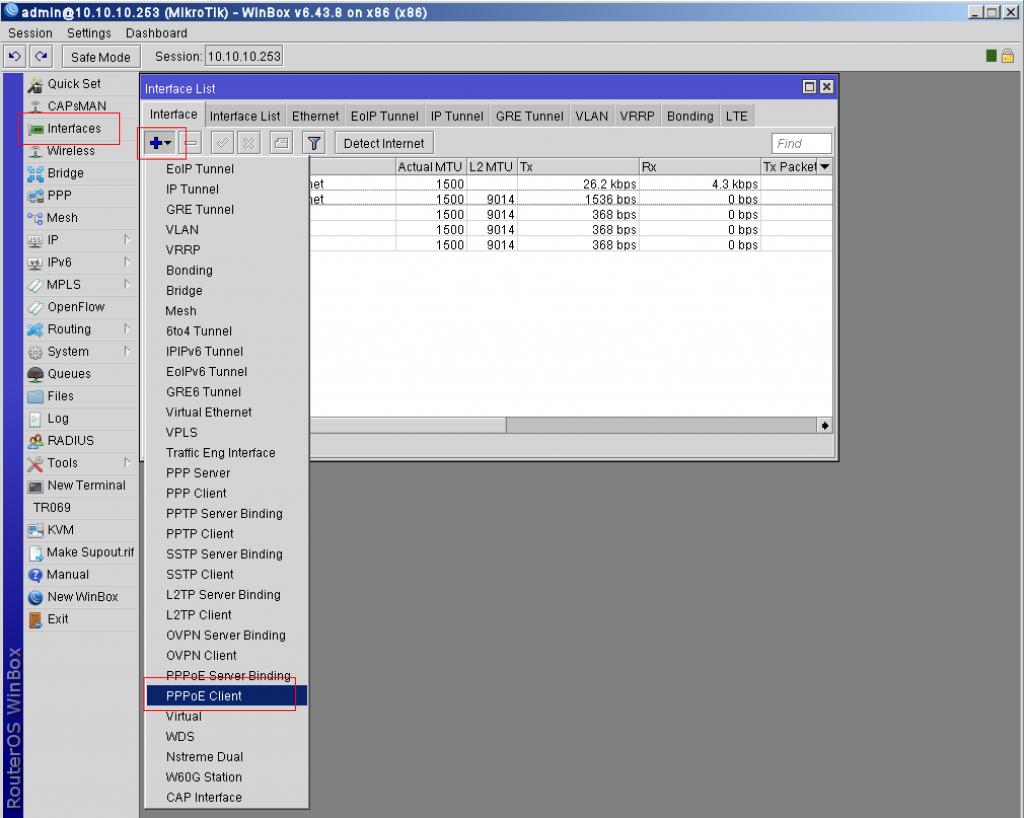Click the Add (plus) dropdown button
The width and height of the screenshot is (1024, 818).
[160, 143]
